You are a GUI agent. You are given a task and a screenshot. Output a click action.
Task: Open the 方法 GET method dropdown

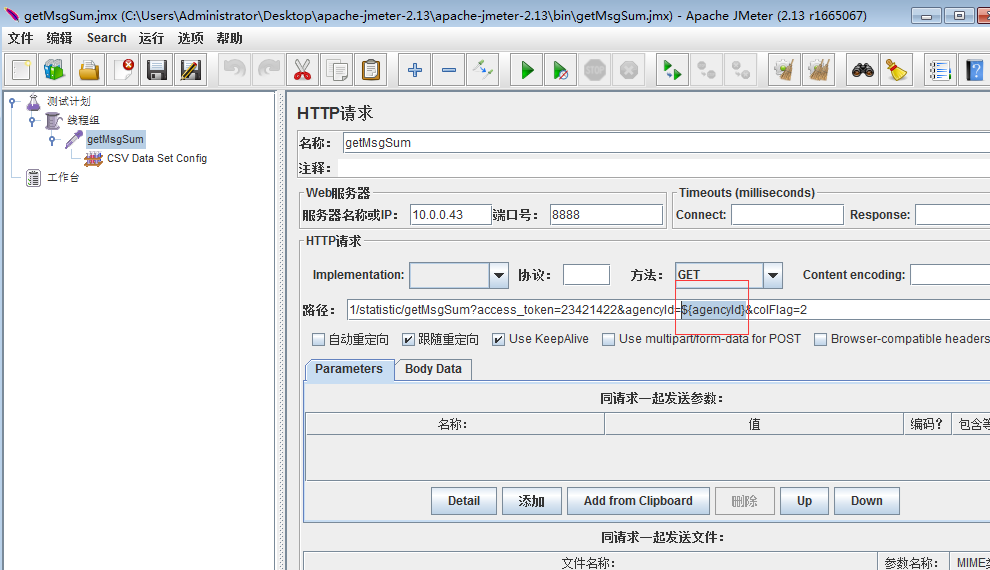[x=773, y=275]
